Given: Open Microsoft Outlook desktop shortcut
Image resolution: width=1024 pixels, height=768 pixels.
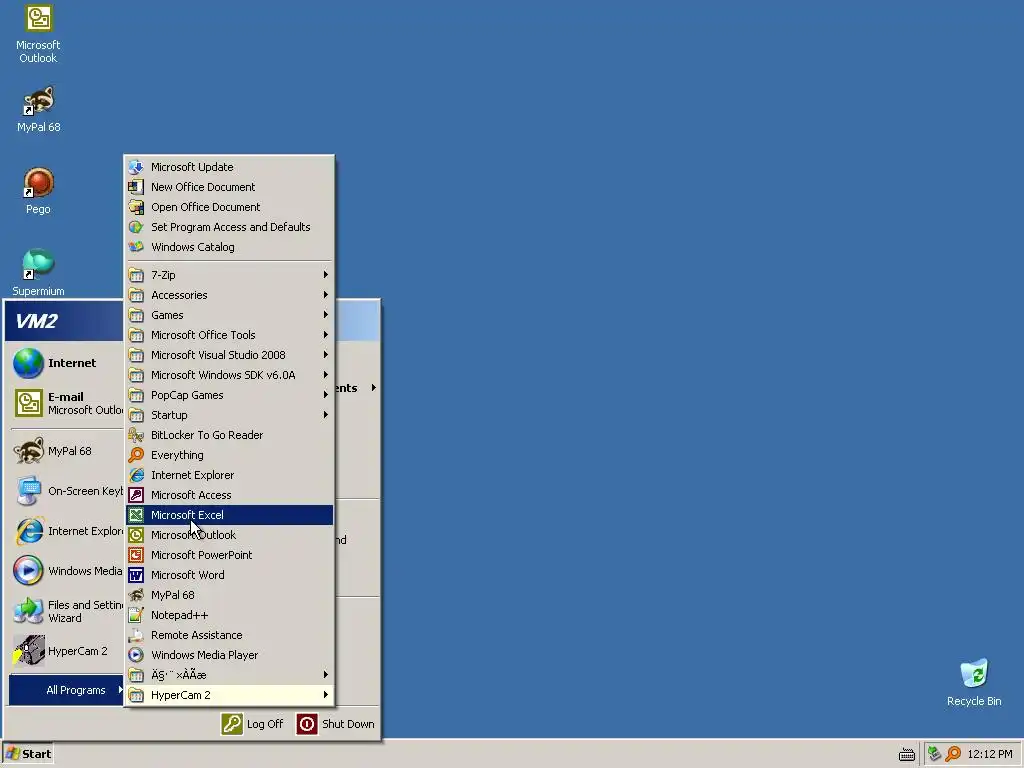Looking at the screenshot, I should 38,33.
